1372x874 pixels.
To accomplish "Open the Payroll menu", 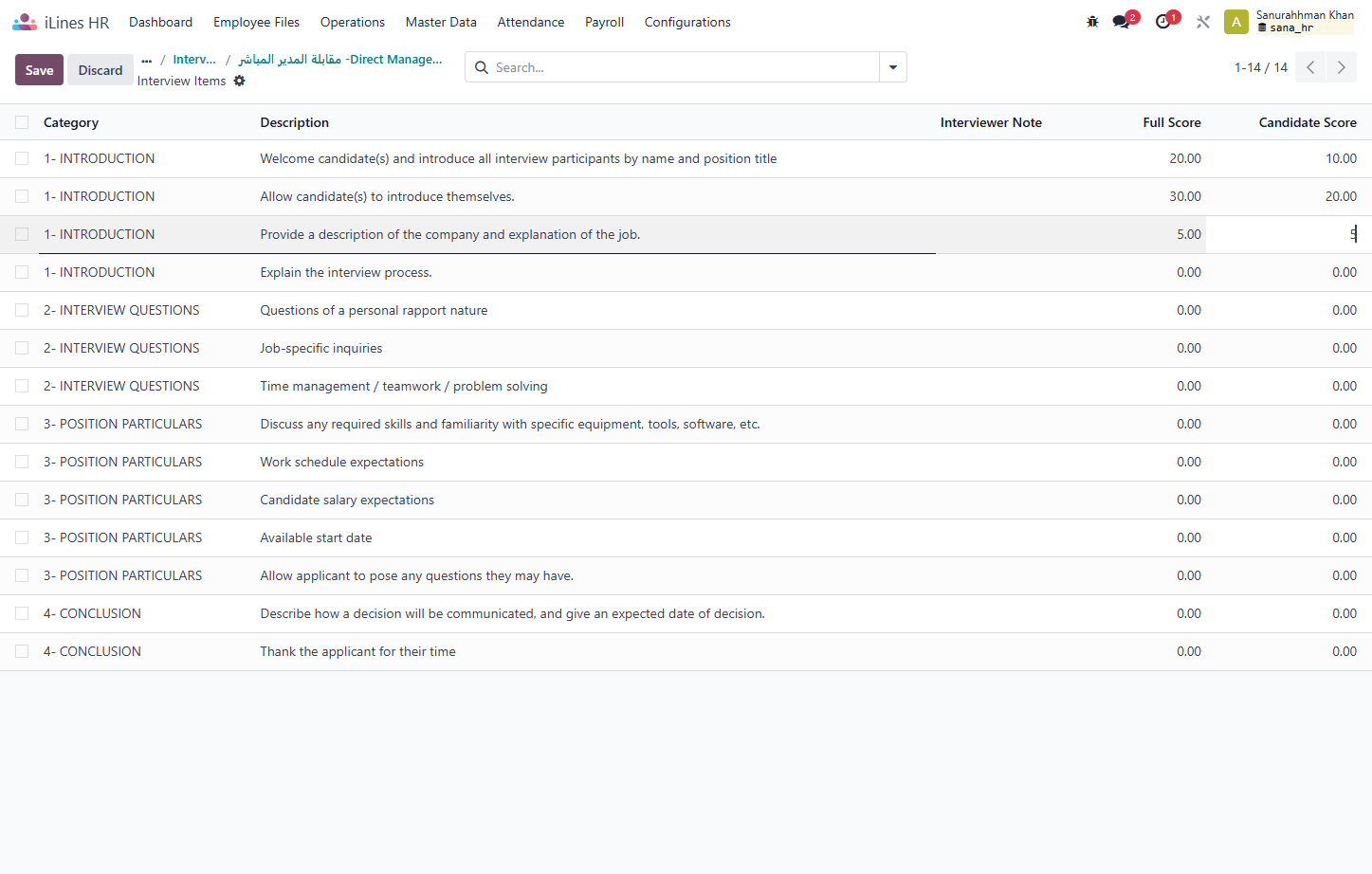I will [x=604, y=22].
